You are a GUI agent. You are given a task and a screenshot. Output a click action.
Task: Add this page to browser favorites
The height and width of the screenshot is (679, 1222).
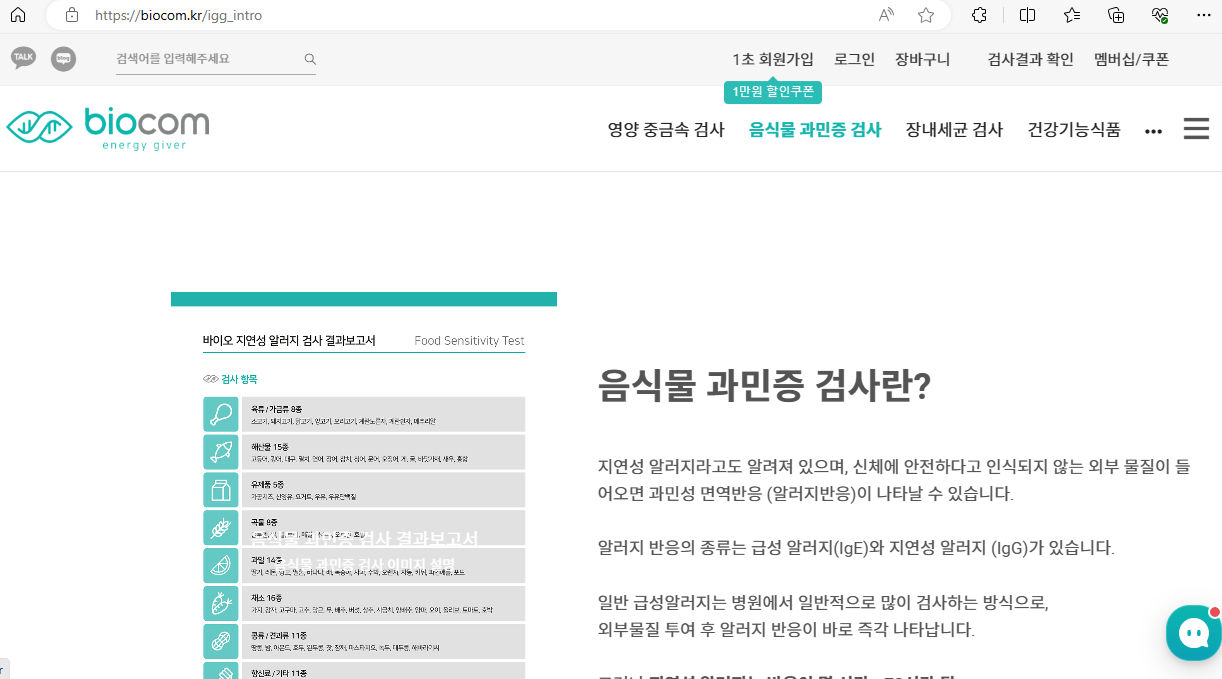click(926, 15)
